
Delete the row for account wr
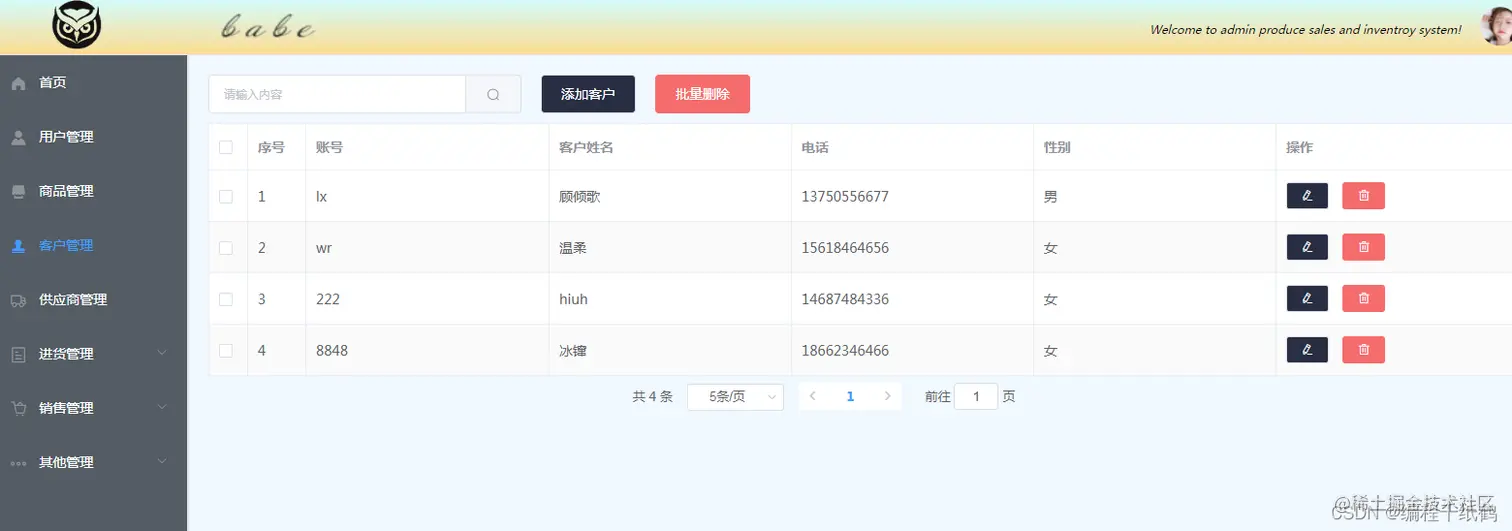click(x=1363, y=247)
